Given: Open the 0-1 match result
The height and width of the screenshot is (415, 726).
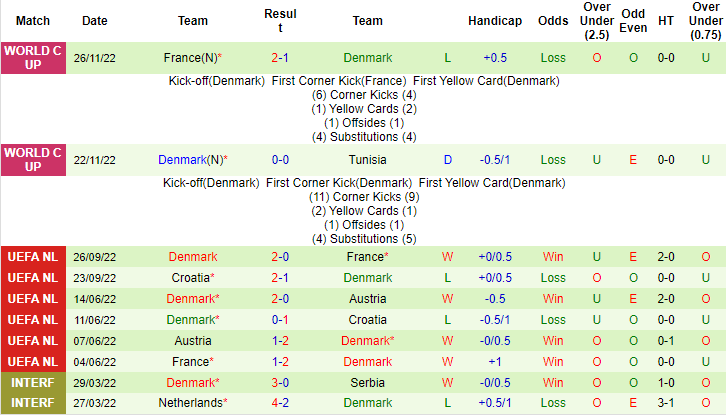Looking at the screenshot, I should click(x=280, y=320).
